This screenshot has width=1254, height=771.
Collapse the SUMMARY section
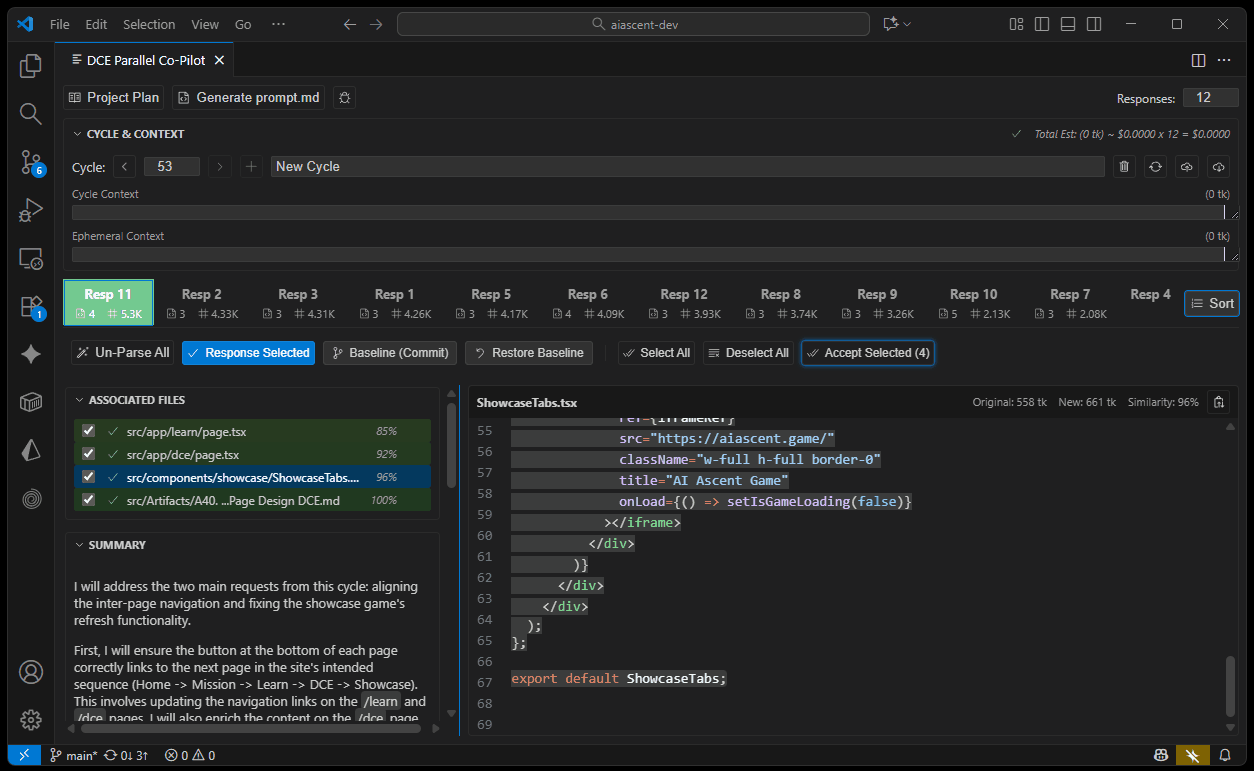click(x=78, y=545)
